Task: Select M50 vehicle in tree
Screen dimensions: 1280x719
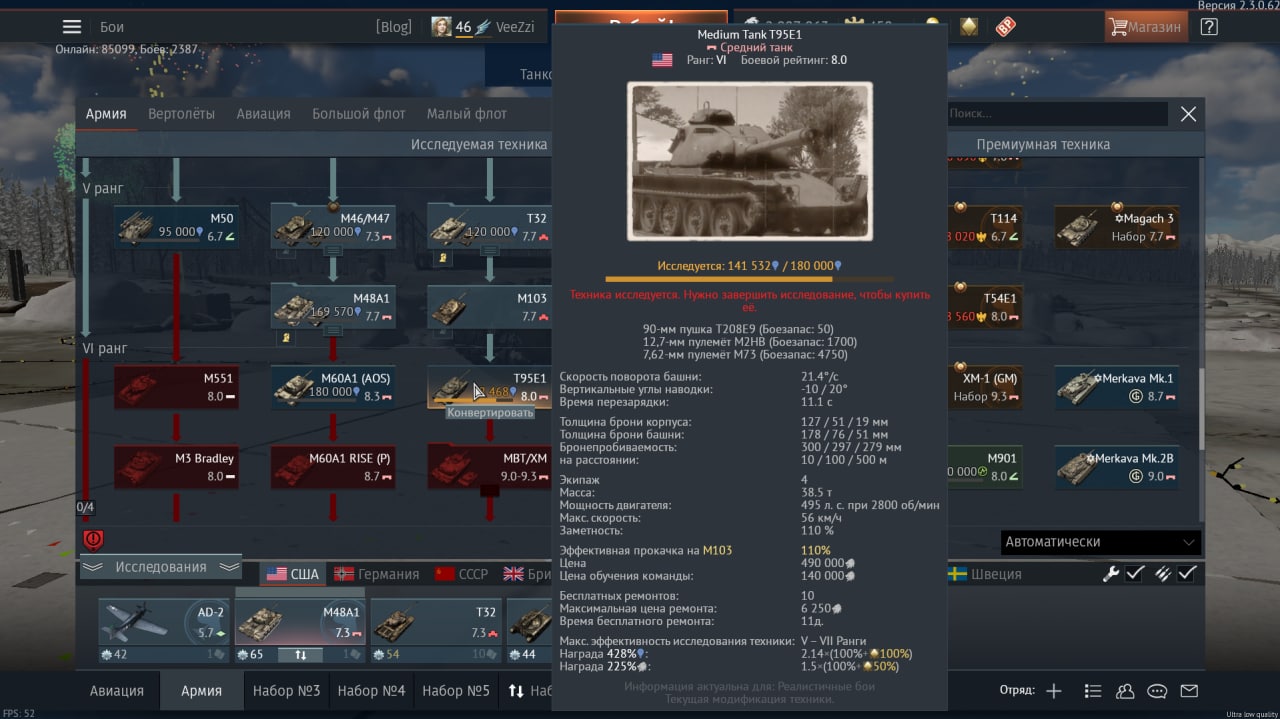Action: (x=176, y=227)
